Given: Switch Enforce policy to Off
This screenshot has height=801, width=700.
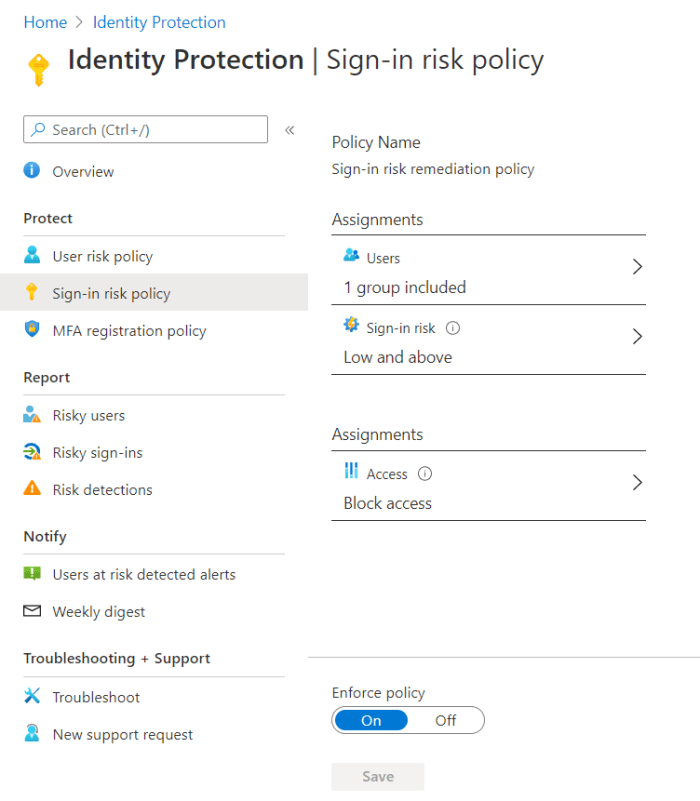Looking at the screenshot, I should (x=446, y=720).
